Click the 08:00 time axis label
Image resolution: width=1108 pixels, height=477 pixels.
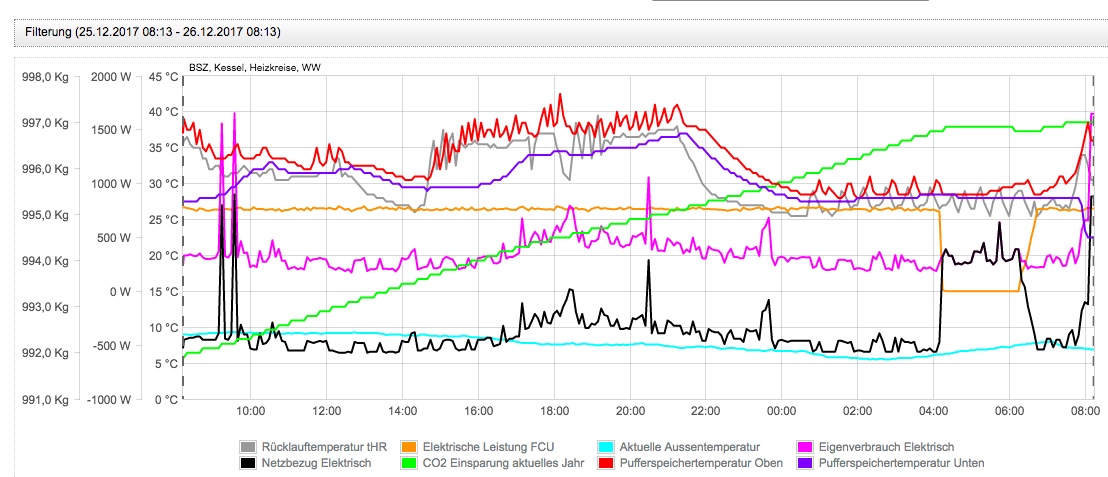(1085, 411)
